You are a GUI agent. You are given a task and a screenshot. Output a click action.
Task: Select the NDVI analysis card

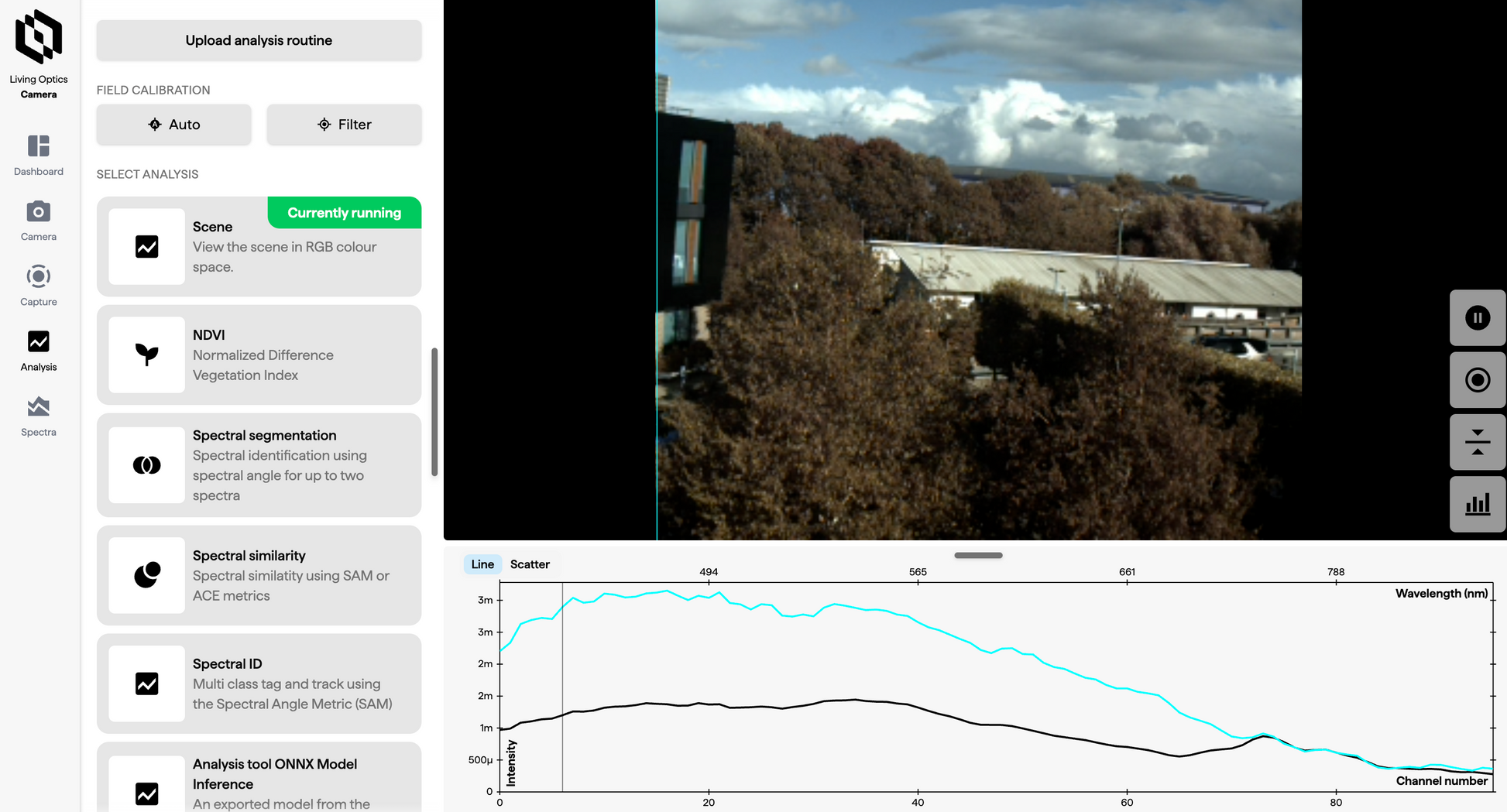click(x=259, y=355)
